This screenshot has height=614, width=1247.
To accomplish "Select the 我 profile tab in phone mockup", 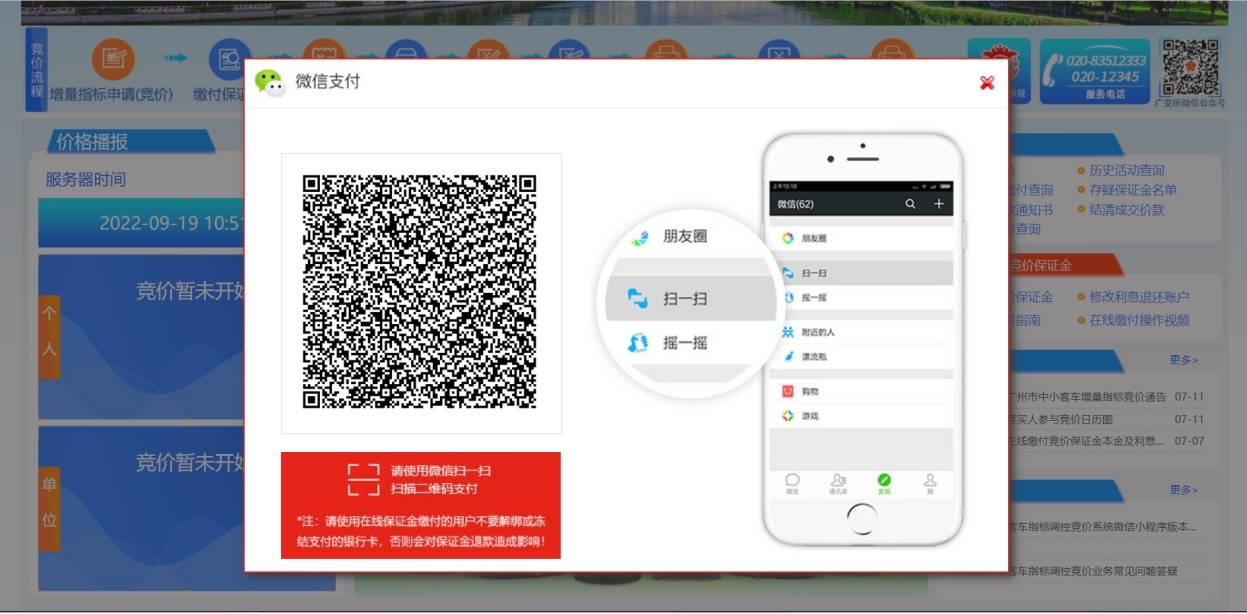I will click(930, 484).
